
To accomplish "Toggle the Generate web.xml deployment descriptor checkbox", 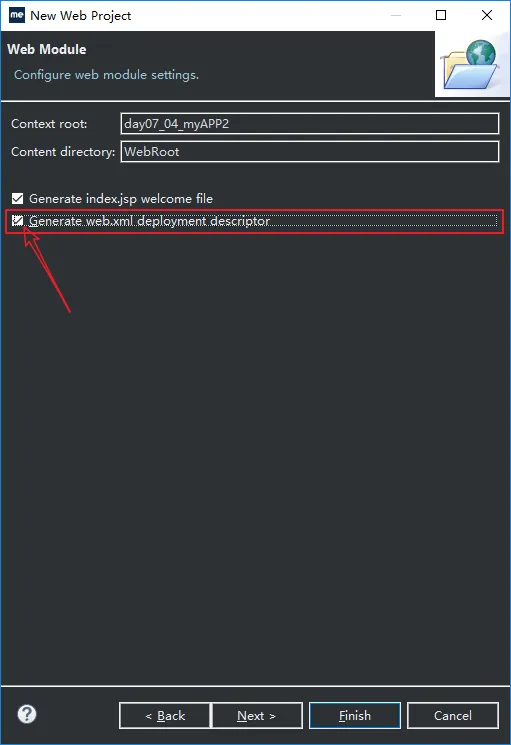I will coord(18,220).
